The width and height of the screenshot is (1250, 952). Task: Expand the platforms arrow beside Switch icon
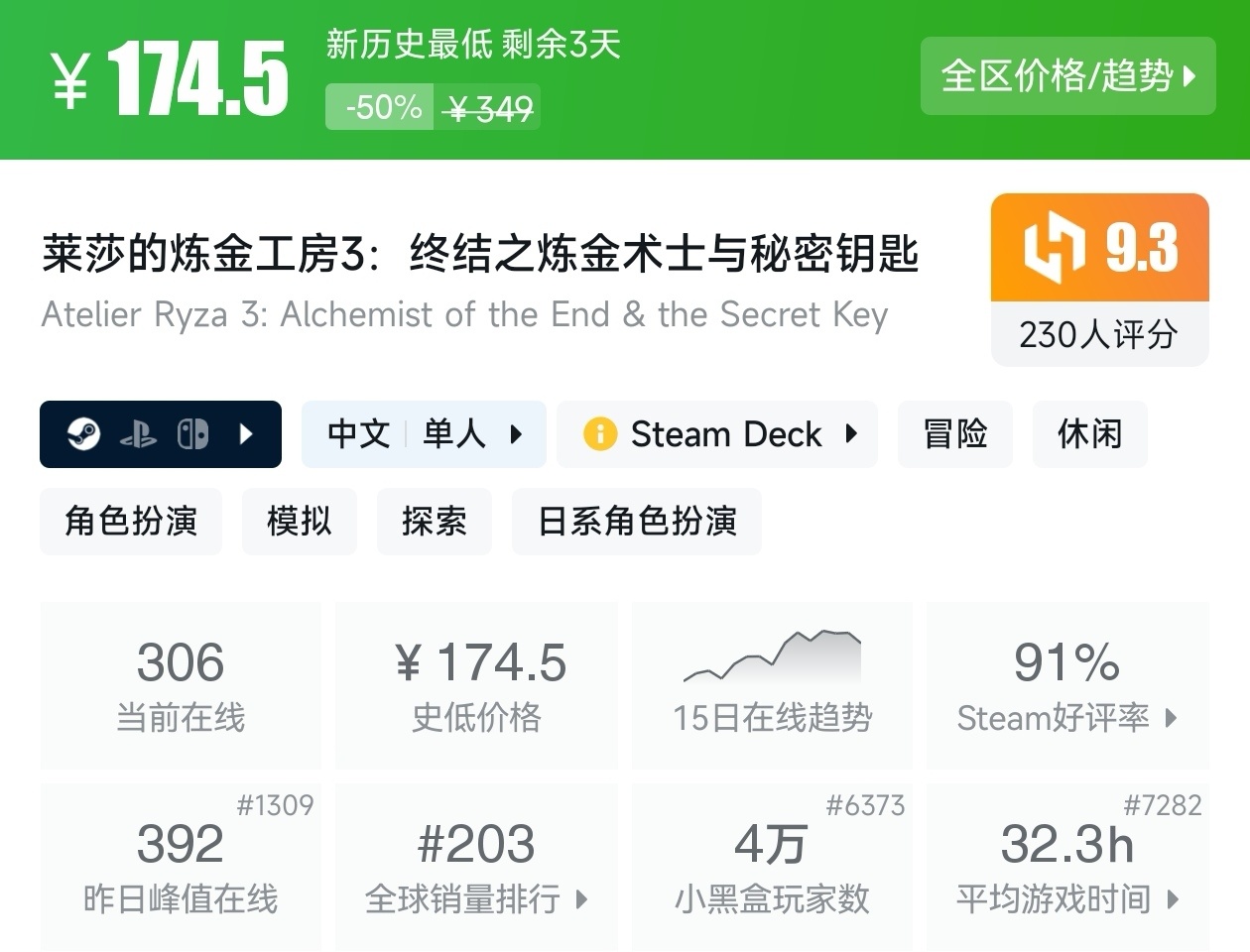pos(247,434)
